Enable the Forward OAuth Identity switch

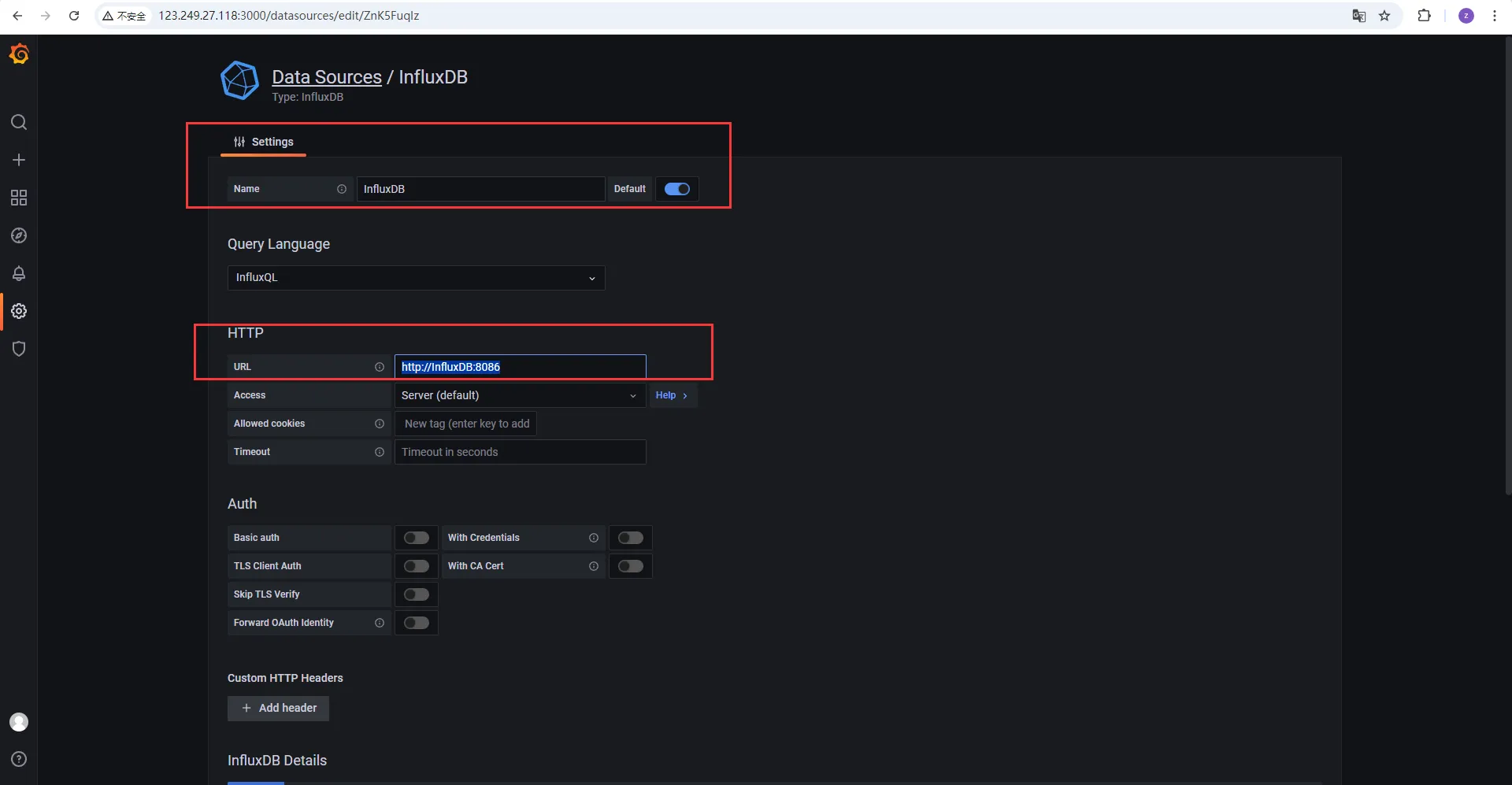click(417, 623)
